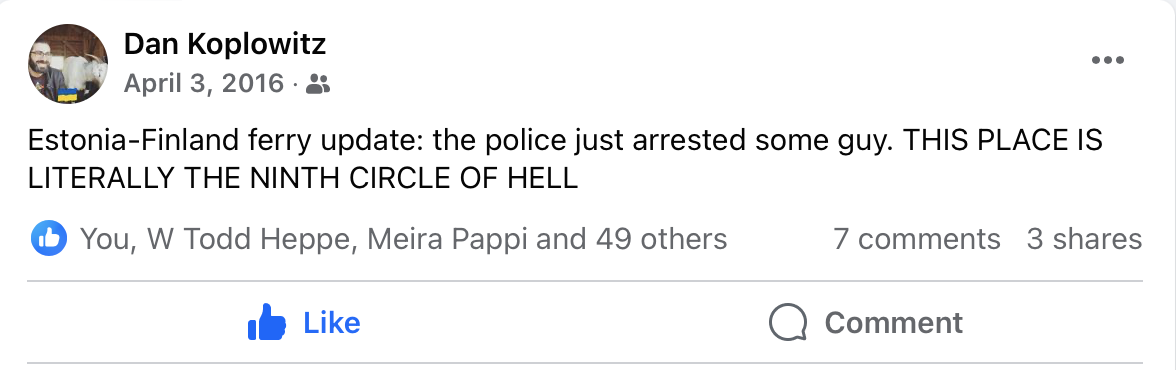Open the Dan Koplowitz name link
This screenshot has height=370, width=1176.
click(225, 45)
